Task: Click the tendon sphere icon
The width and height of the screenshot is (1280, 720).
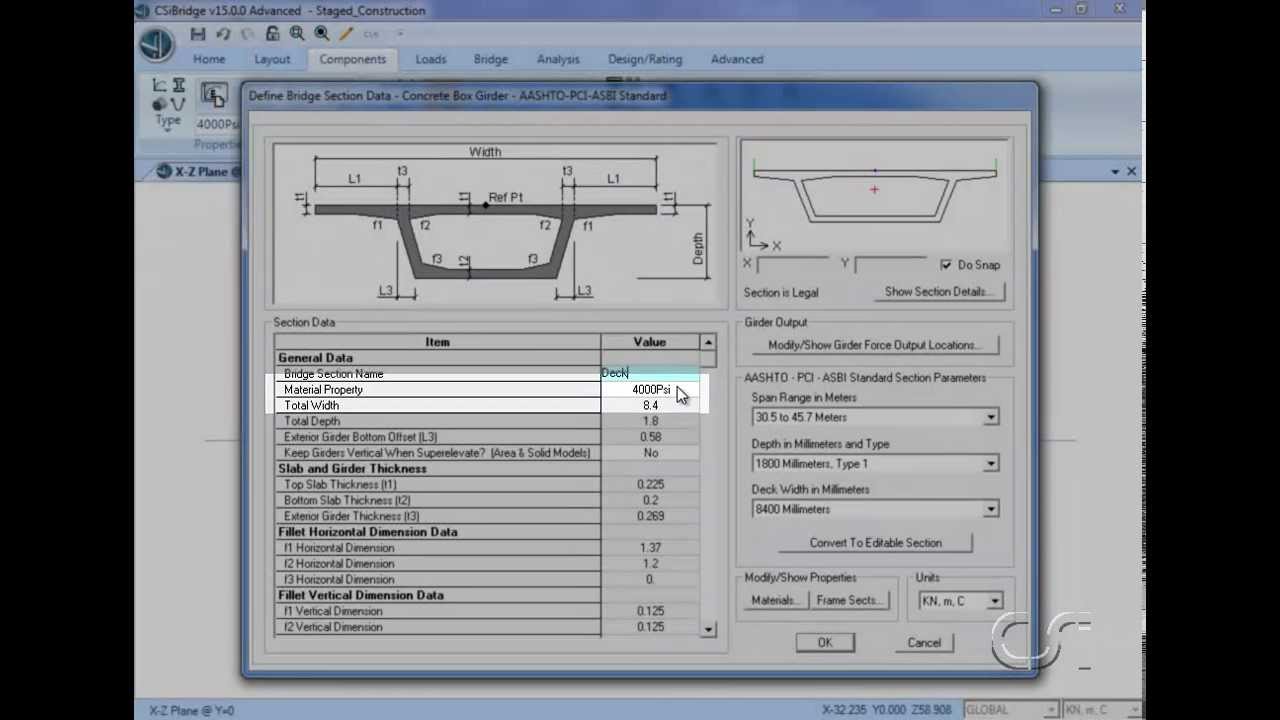Action: [x=159, y=103]
